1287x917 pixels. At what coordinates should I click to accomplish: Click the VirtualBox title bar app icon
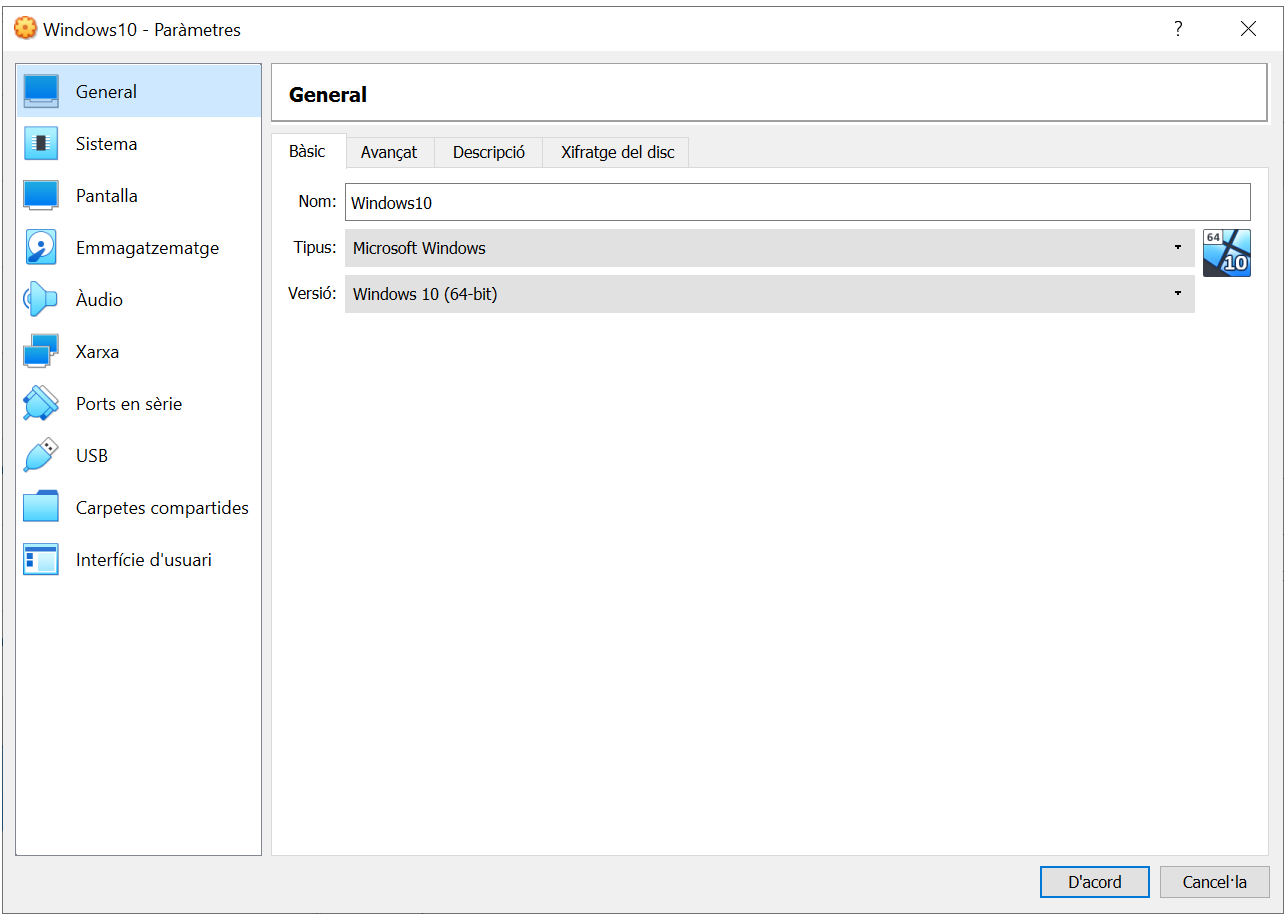click(25, 29)
